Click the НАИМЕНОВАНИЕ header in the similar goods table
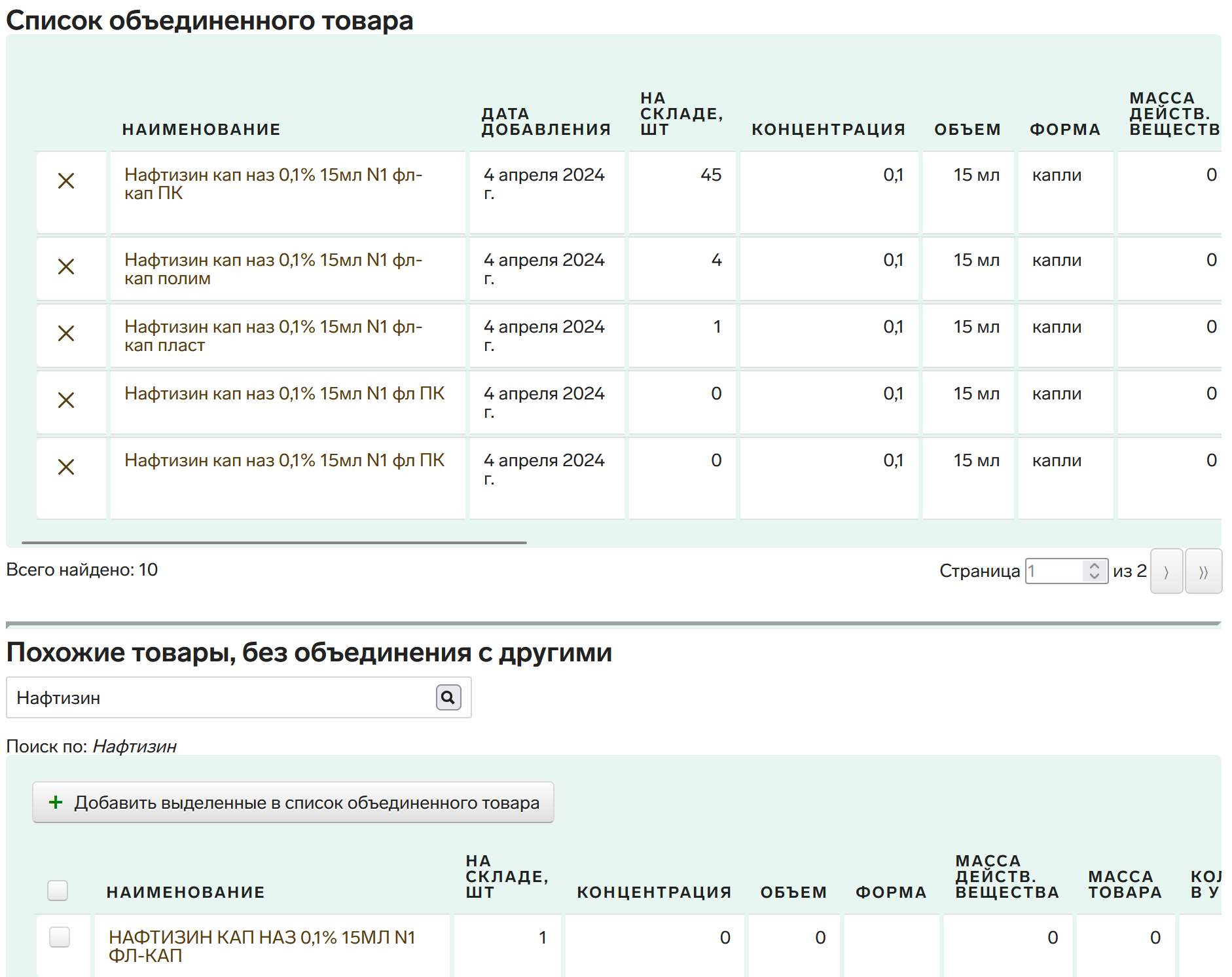This screenshot has height=977, width=1232. click(x=186, y=893)
